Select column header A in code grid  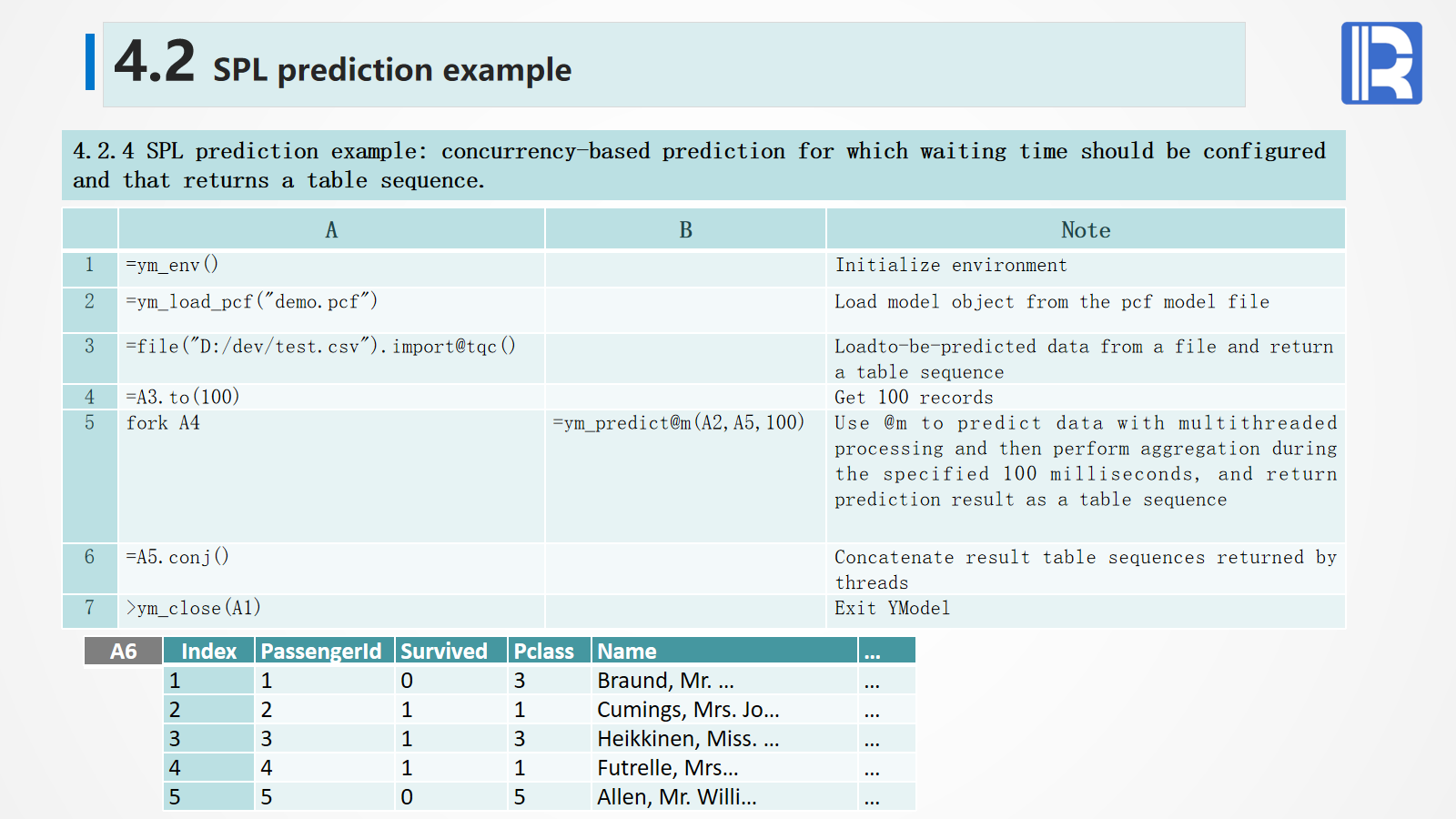[331, 230]
